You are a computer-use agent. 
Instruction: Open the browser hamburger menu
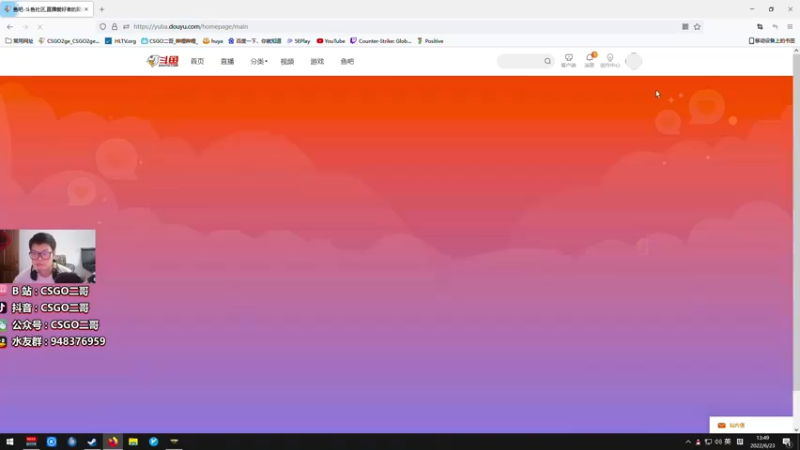tap(790, 27)
